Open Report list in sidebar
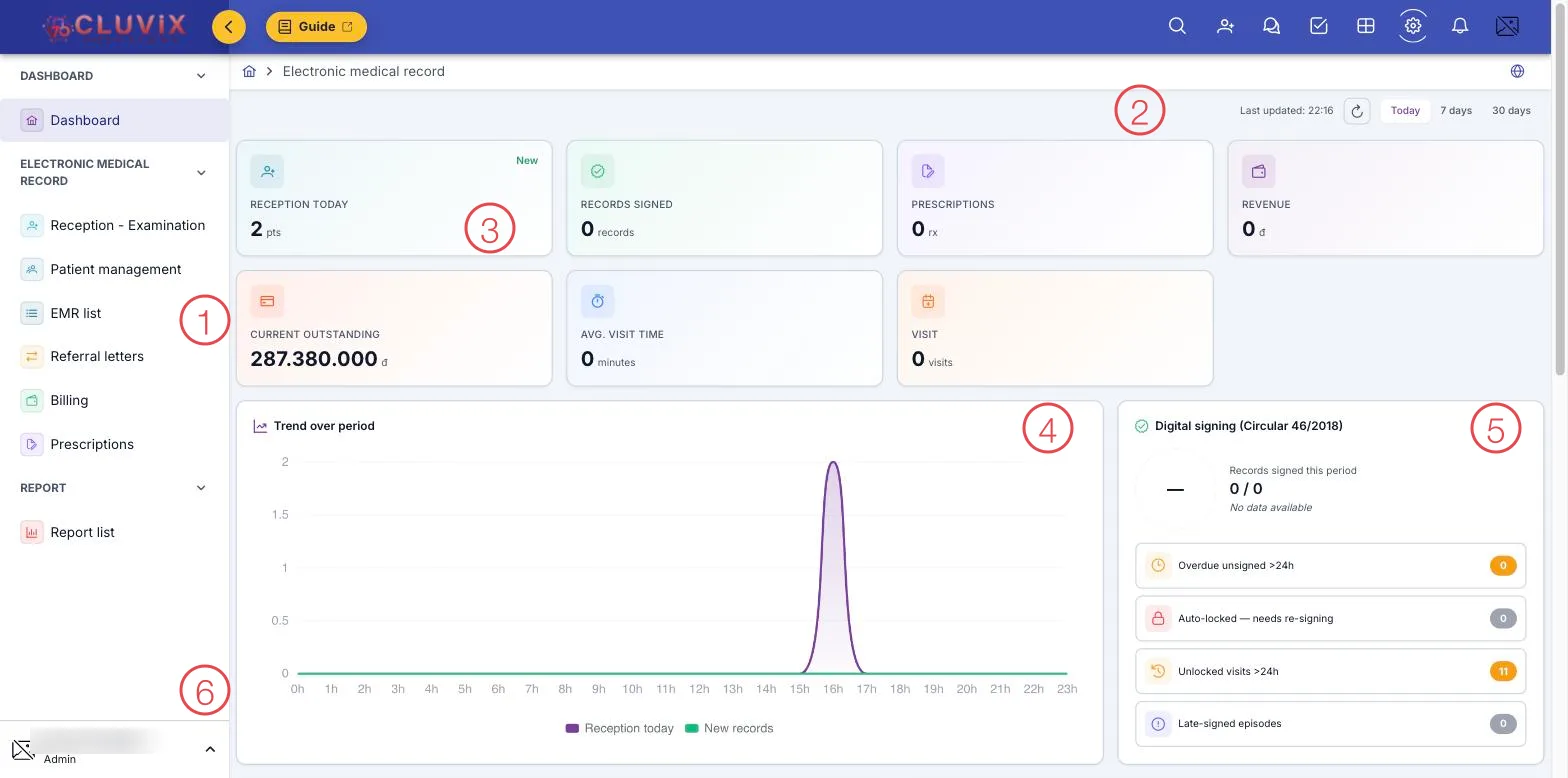 [x=114, y=532]
